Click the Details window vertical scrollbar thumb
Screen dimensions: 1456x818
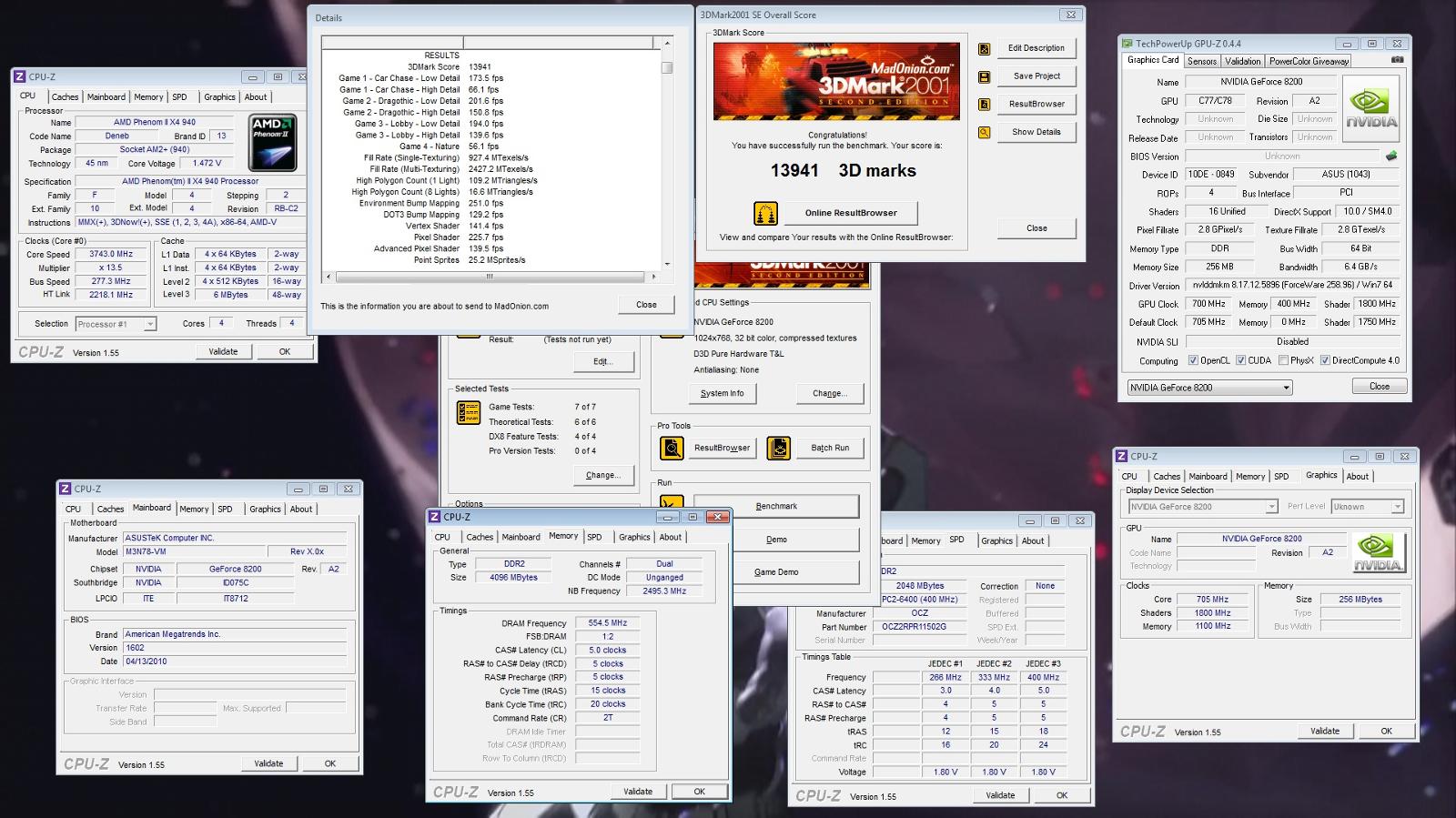[x=667, y=67]
